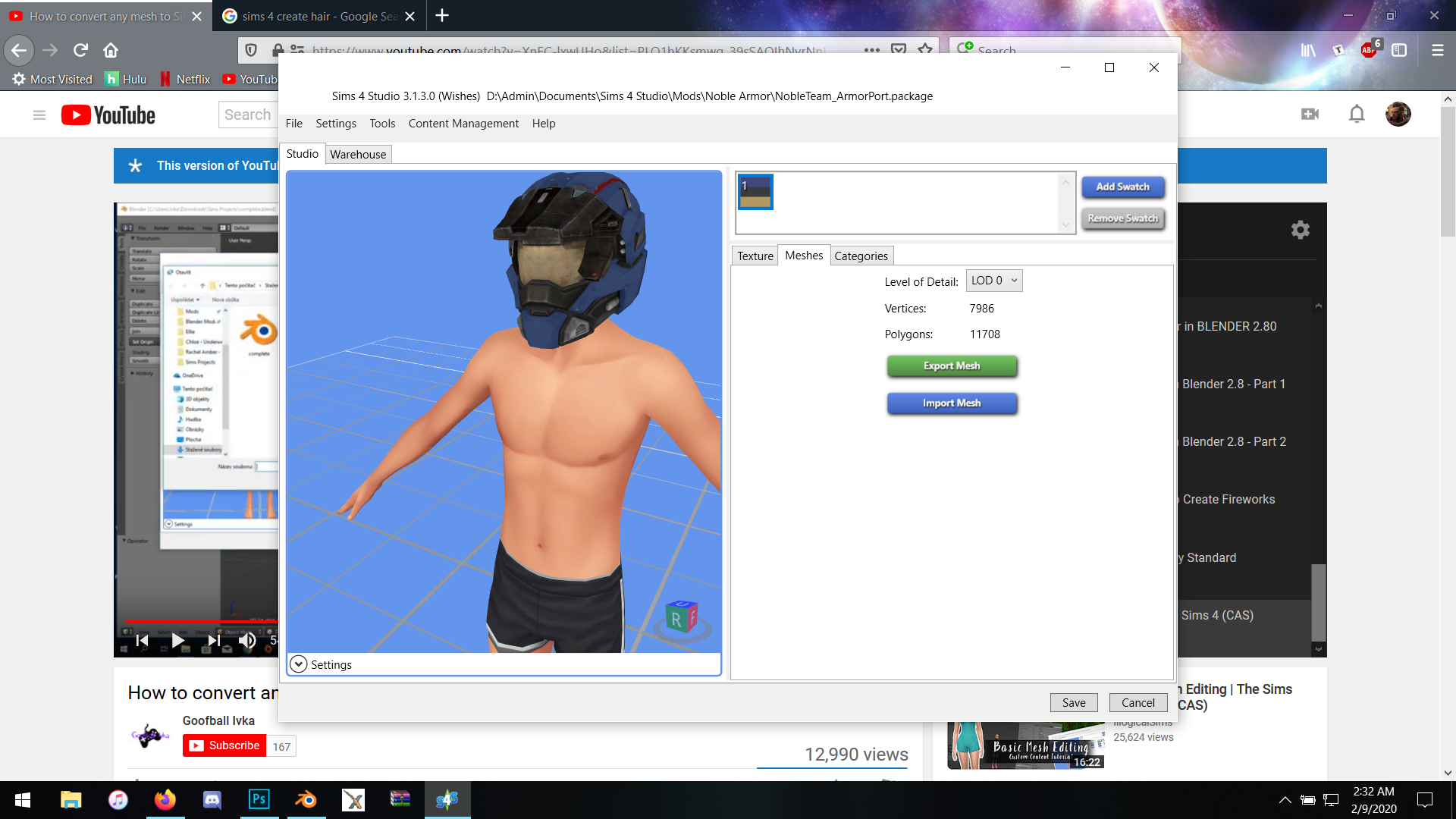This screenshot has width=1456, height=819.
Task: Open the Hulu bookmark
Action: coord(126,79)
